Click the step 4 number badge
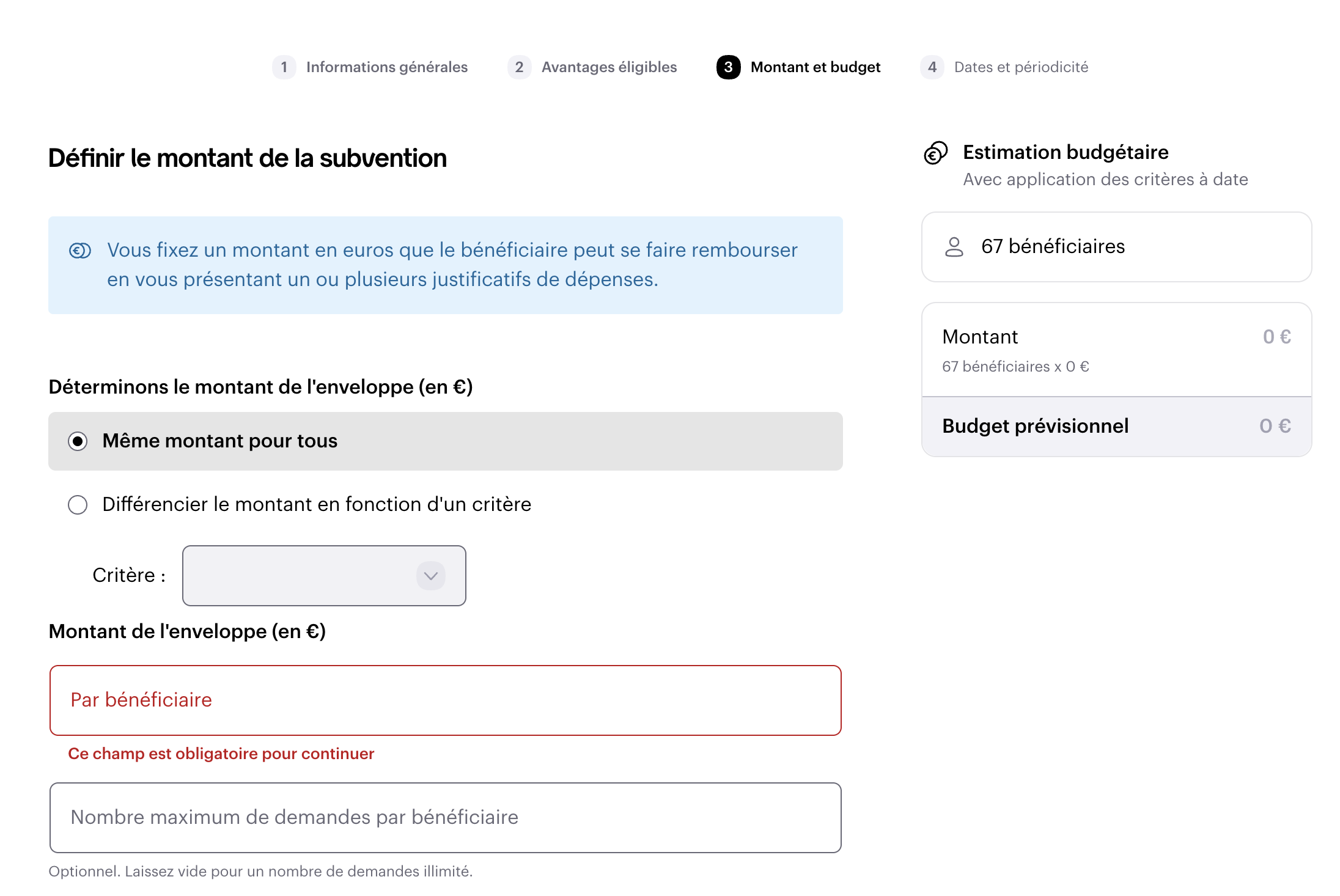Viewport: 1340px width, 896px height. (x=932, y=67)
